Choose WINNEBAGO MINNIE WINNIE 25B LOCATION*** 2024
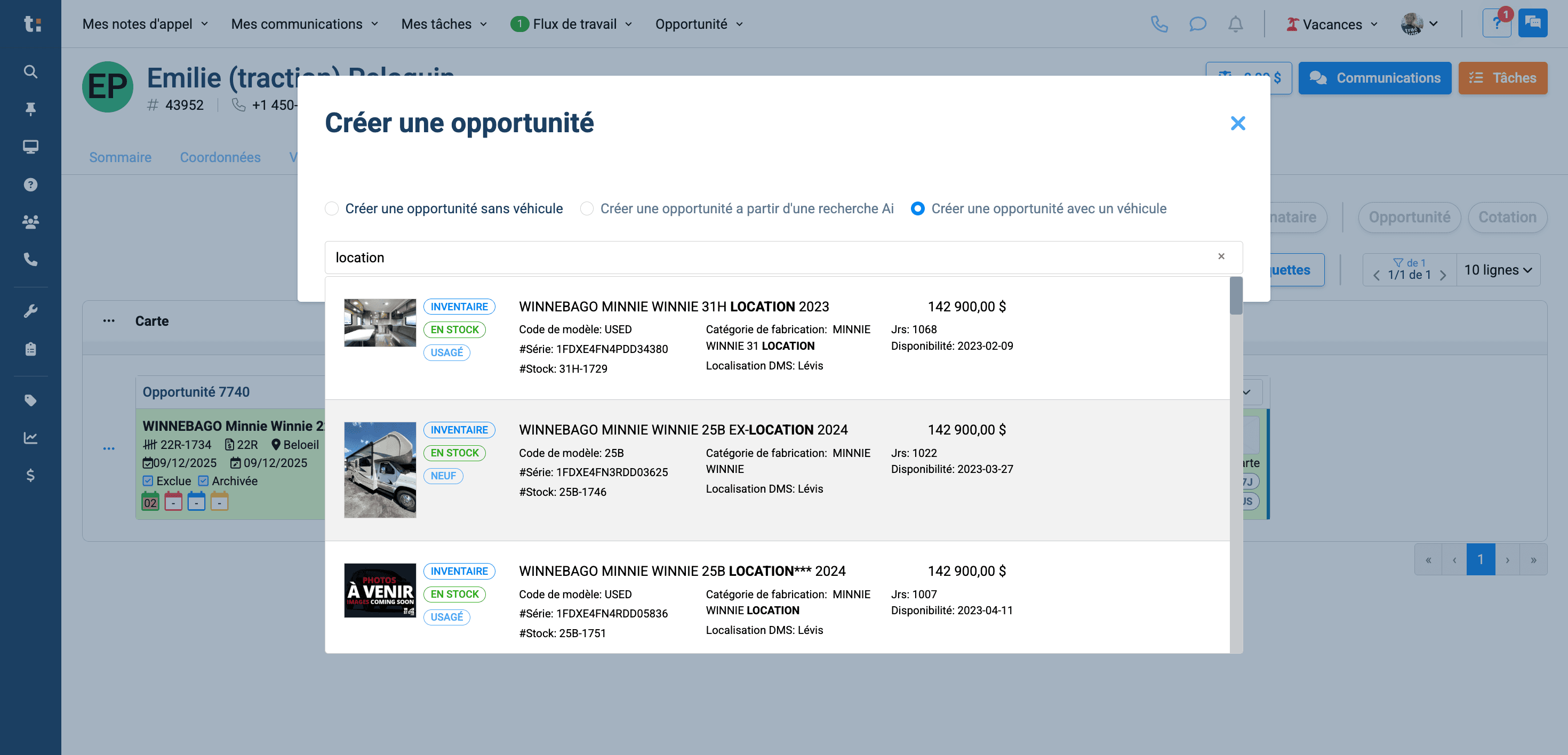Image resolution: width=1568 pixels, height=755 pixels. coord(682,571)
